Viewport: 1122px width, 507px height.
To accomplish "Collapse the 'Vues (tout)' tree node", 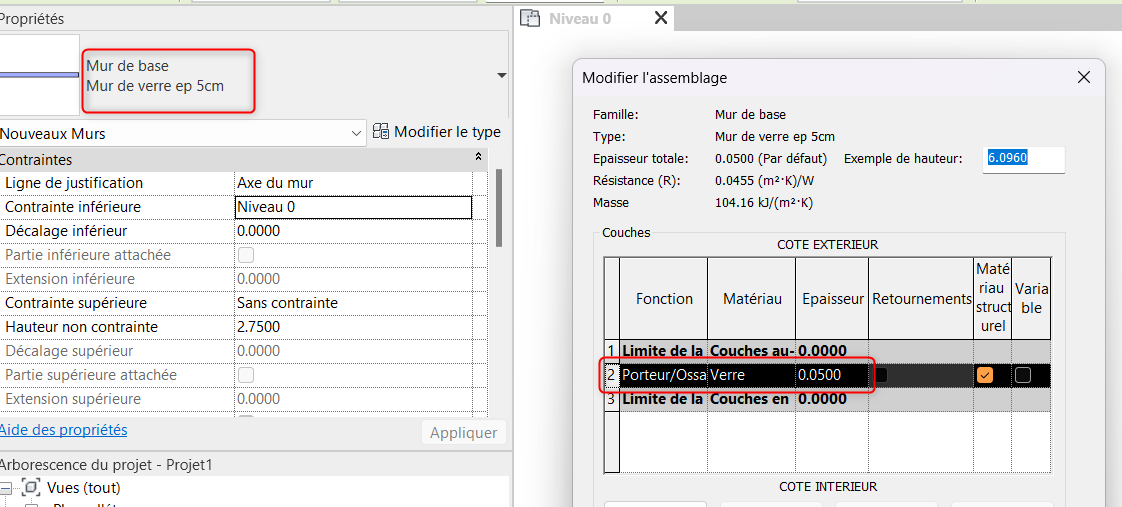I will (6, 488).
